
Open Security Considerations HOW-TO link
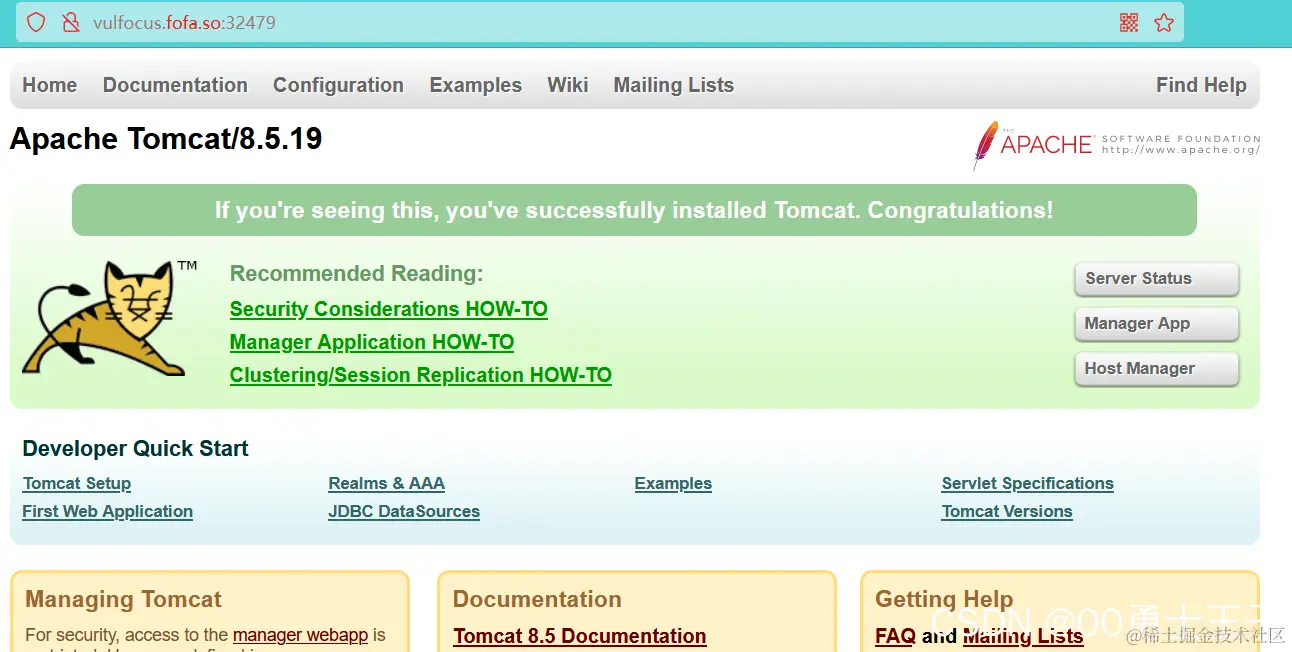point(389,309)
